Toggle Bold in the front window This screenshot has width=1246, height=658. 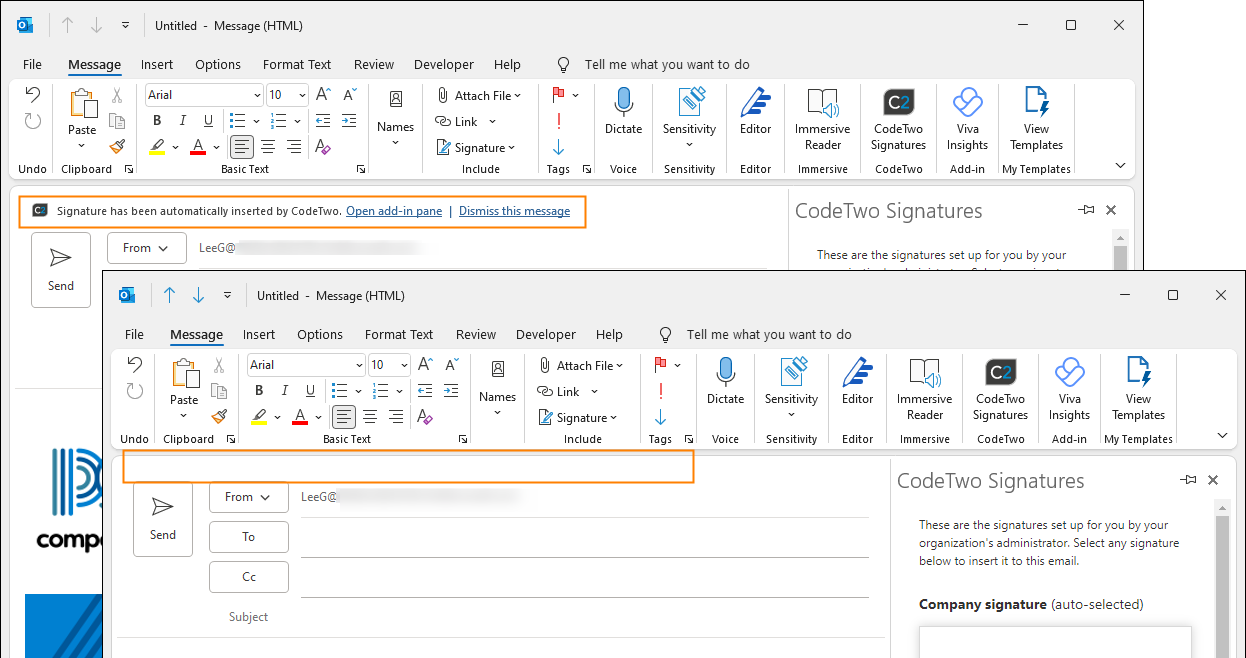(x=259, y=391)
